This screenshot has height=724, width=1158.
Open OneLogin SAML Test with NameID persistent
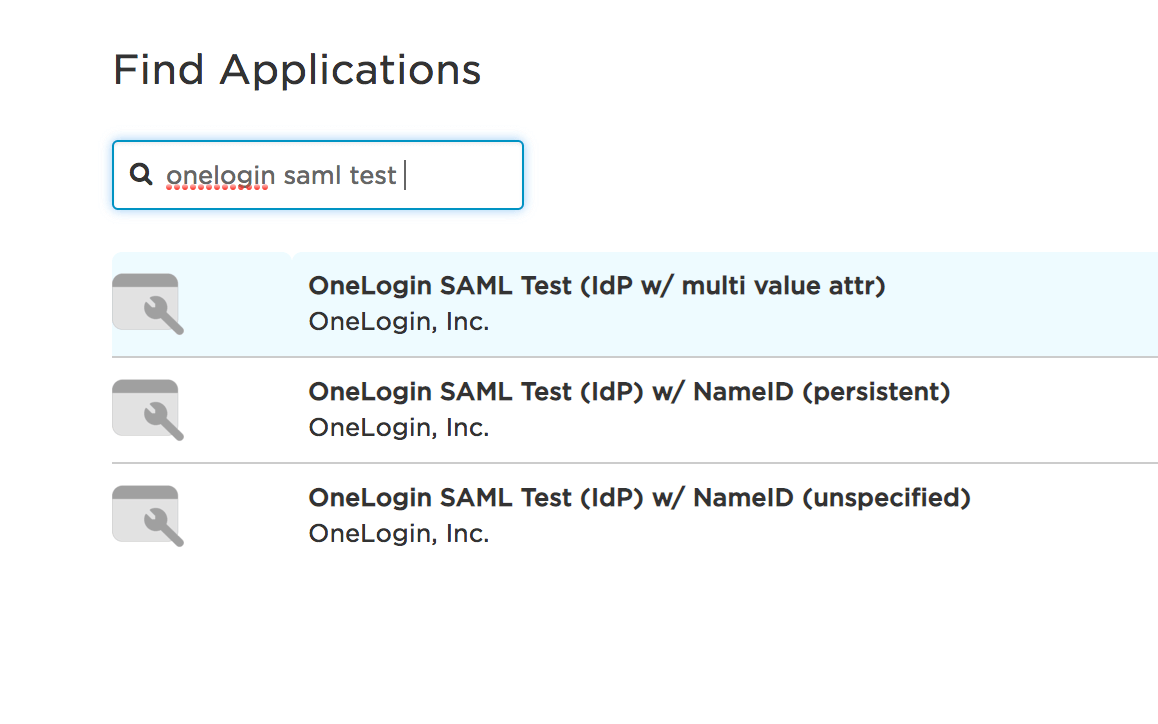point(628,391)
